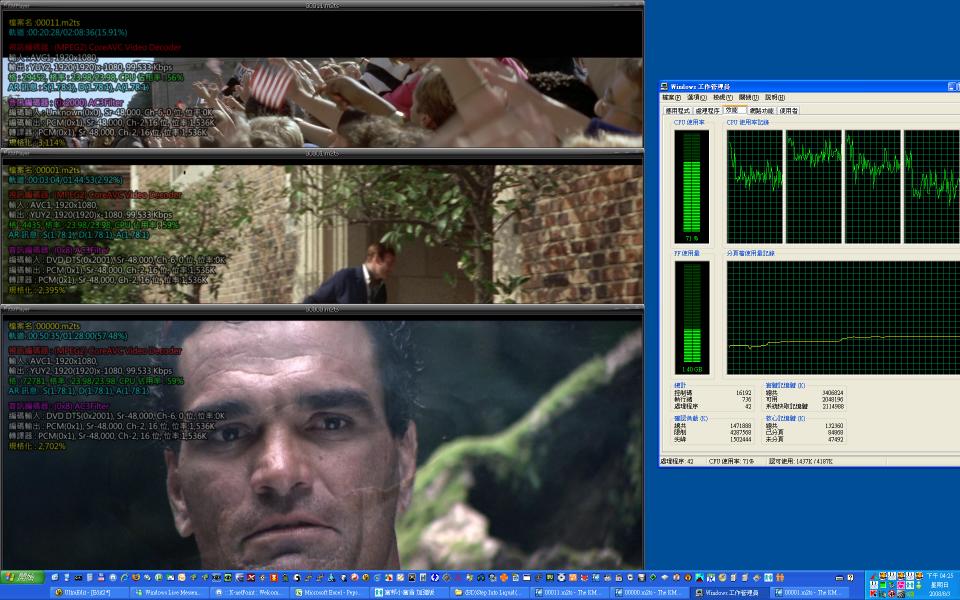The width and height of the screenshot is (960, 600).
Task: Click the orange KMPlayer icon in system tray
Action: coord(883,575)
